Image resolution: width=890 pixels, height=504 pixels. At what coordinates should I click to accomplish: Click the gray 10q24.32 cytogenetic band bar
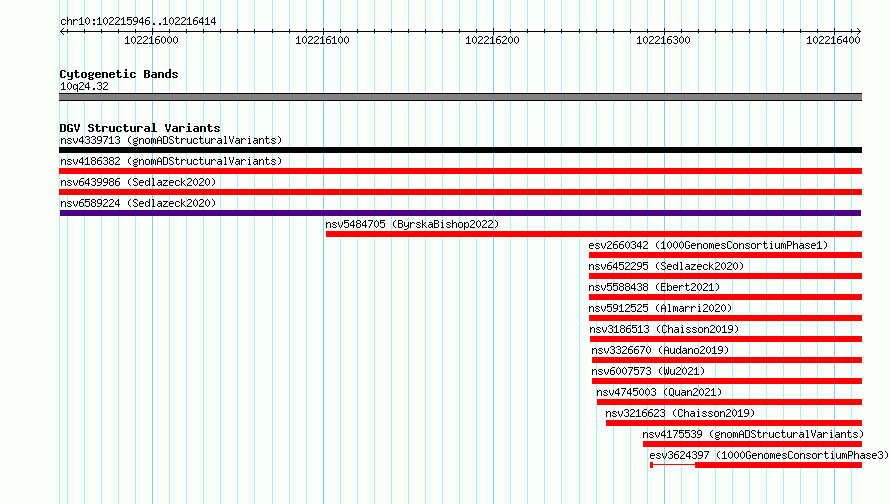[x=460, y=97]
